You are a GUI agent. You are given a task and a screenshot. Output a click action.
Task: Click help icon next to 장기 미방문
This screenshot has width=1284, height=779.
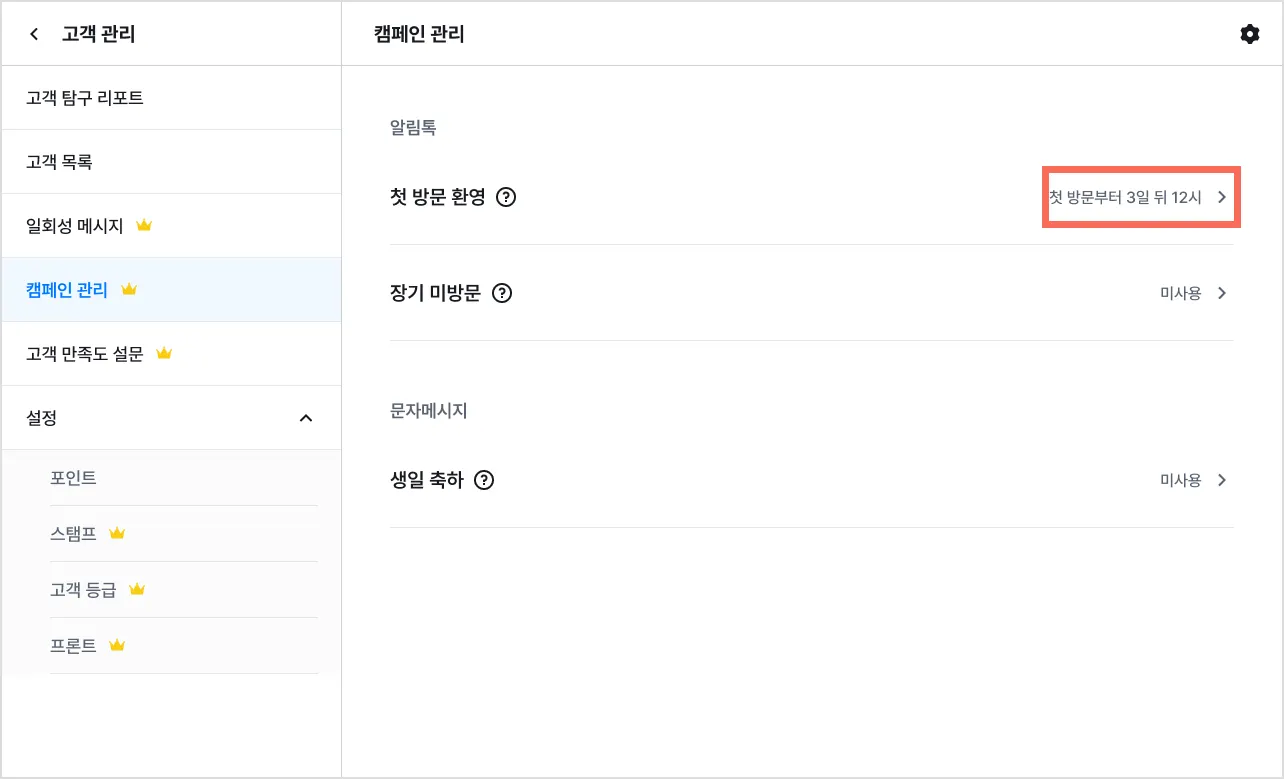click(x=502, y=293)
